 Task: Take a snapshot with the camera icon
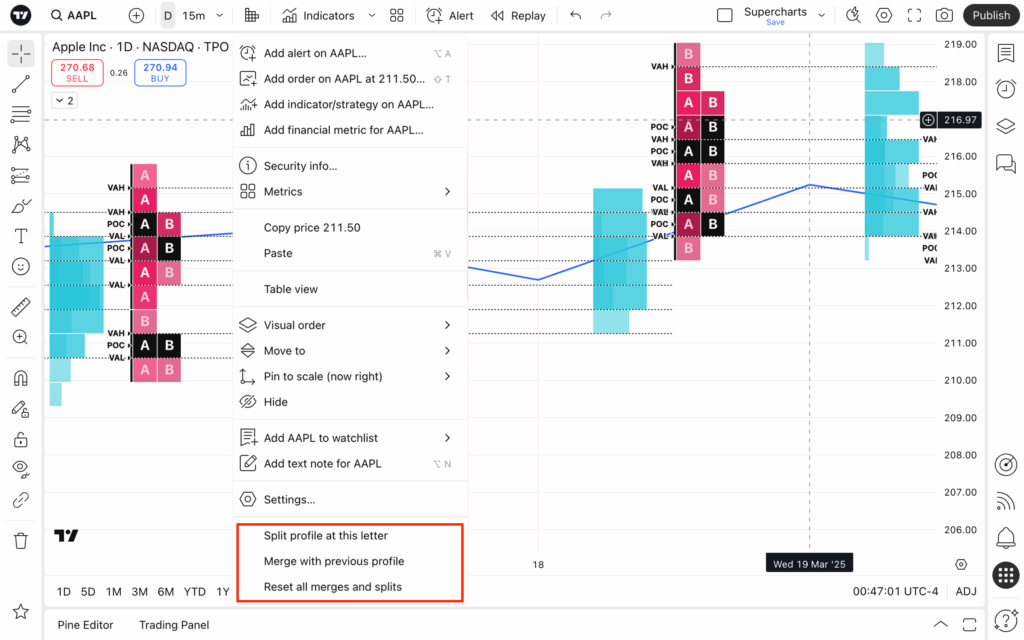(x=943, y=15)
